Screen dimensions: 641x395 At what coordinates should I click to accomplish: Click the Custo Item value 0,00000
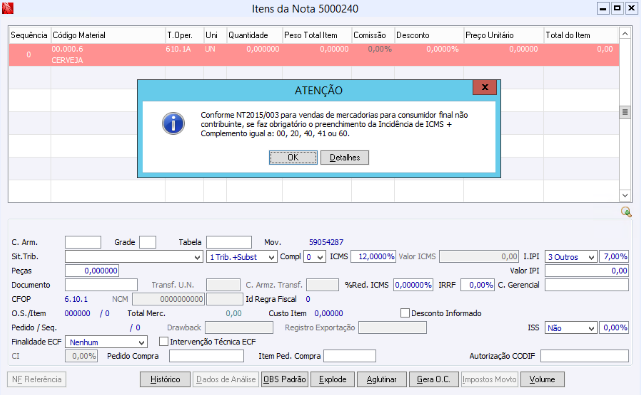pos(329,313)
